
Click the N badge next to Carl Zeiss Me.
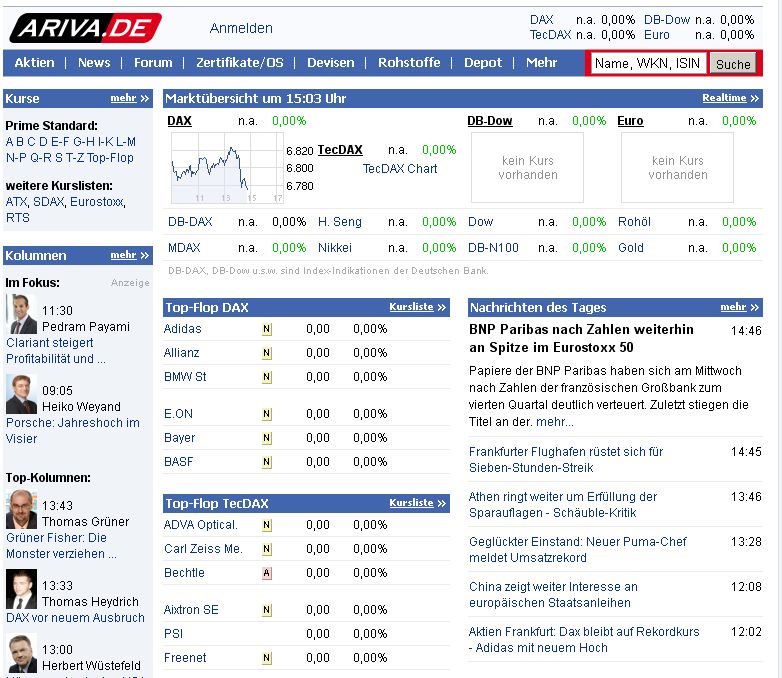[267, 549]
